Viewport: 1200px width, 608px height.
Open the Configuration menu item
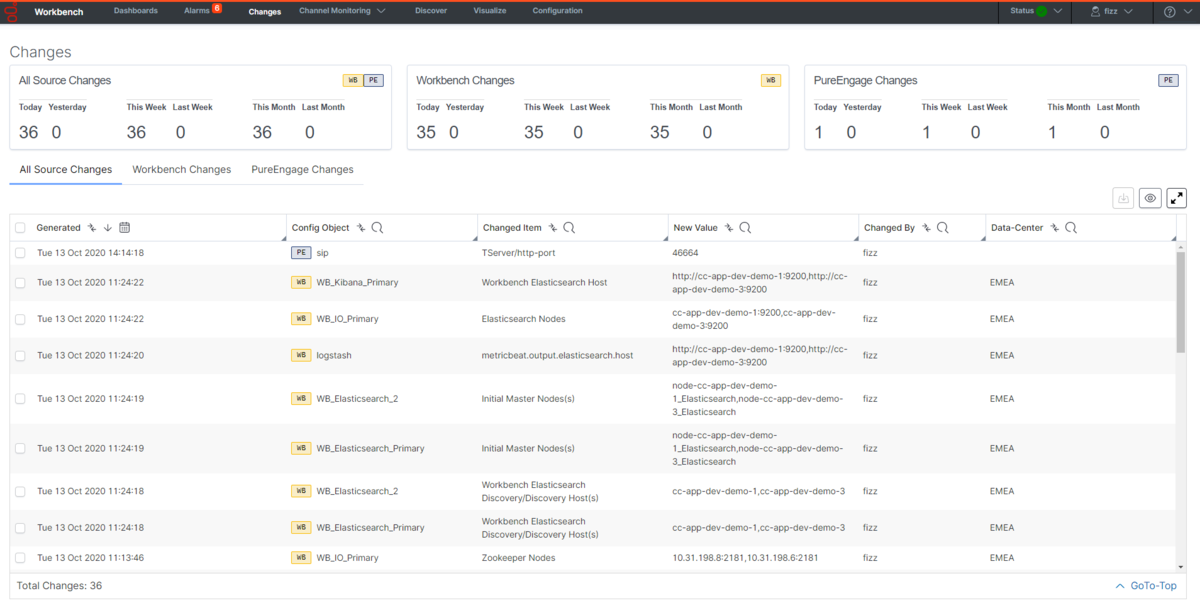(x=558, y=11)
